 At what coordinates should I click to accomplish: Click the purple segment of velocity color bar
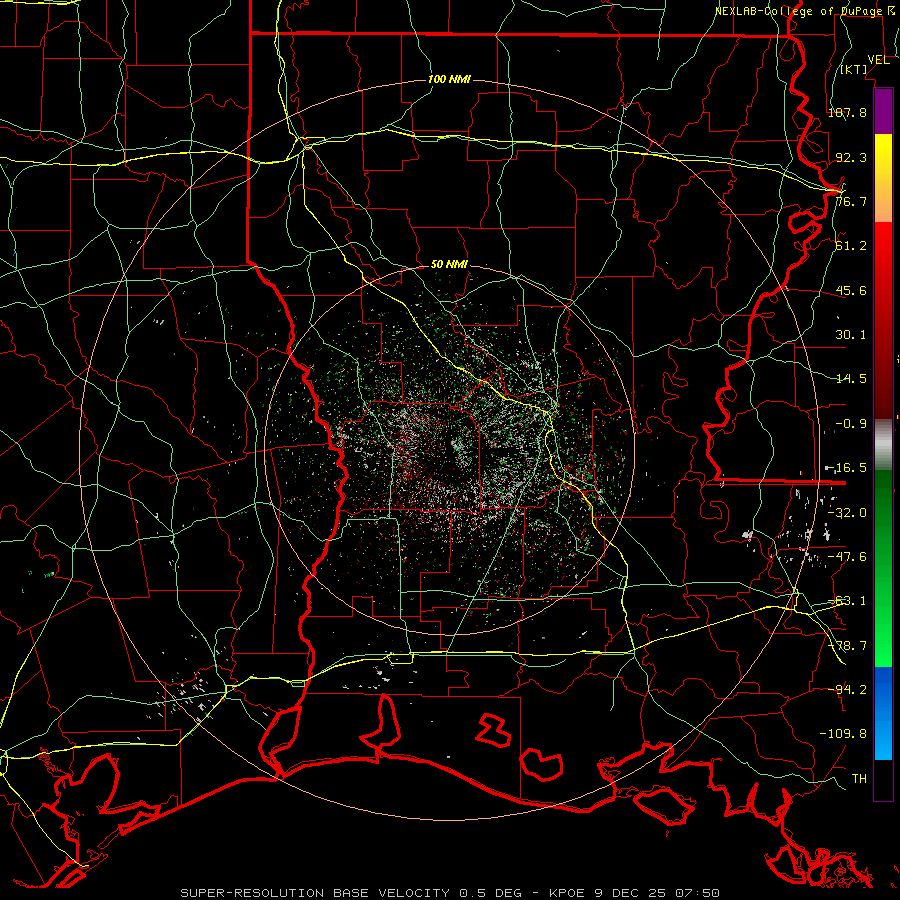point(883,111)
